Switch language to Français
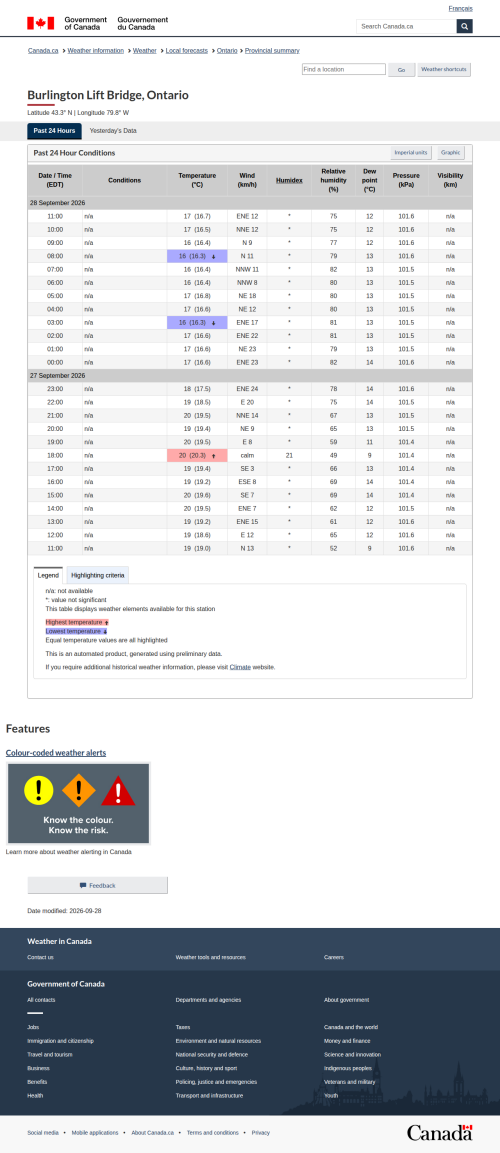Image resolution: width=500 pixels, height=1153 pixels. click(x=460, y=9)
